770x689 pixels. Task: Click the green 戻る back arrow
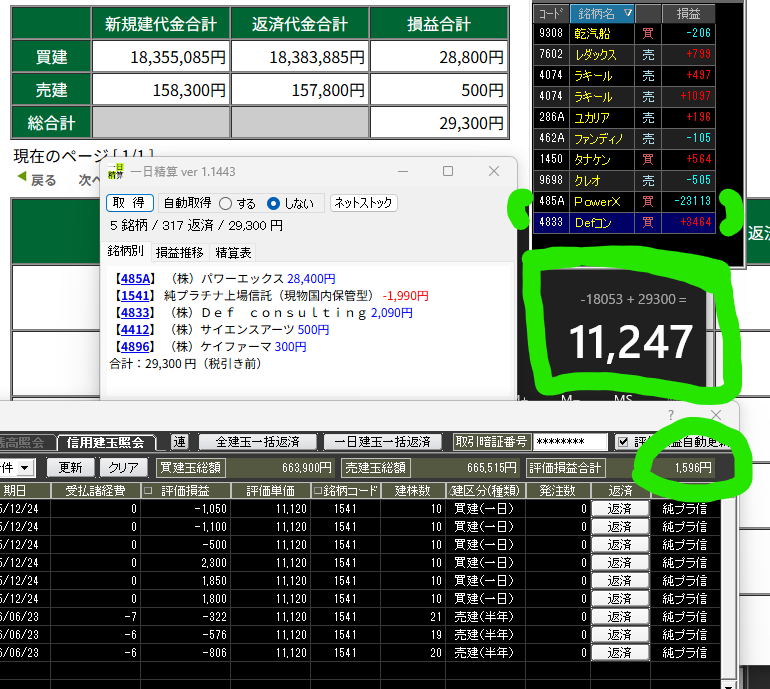(22, 180)
